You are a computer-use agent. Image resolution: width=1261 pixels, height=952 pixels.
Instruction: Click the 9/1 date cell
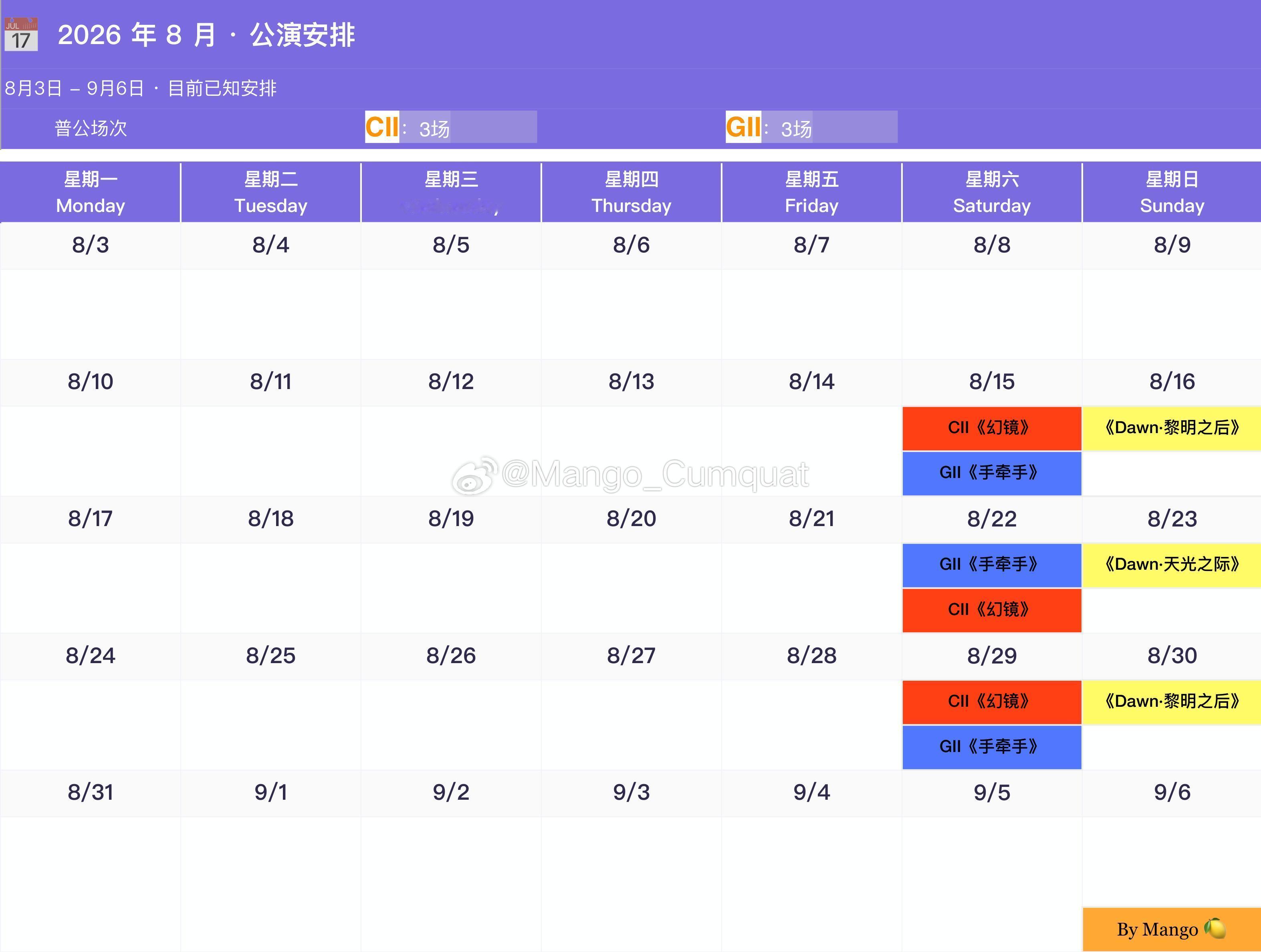tap(271, 793)
